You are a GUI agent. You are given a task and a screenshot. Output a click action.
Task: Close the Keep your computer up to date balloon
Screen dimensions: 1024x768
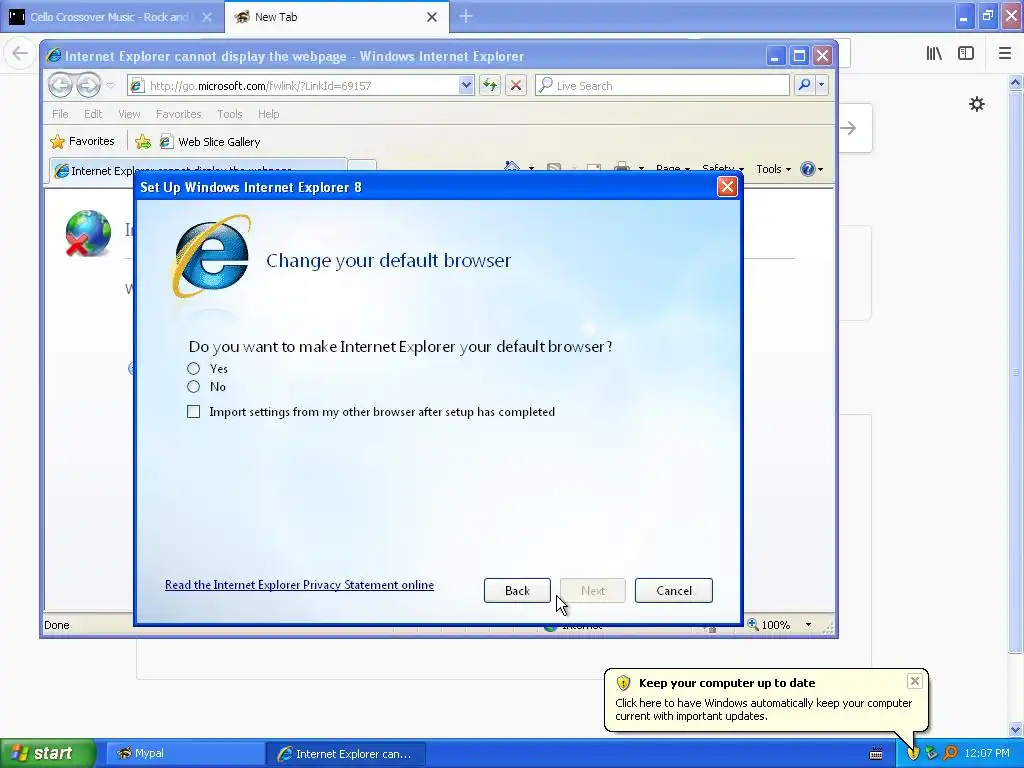(x=914, y=681)
